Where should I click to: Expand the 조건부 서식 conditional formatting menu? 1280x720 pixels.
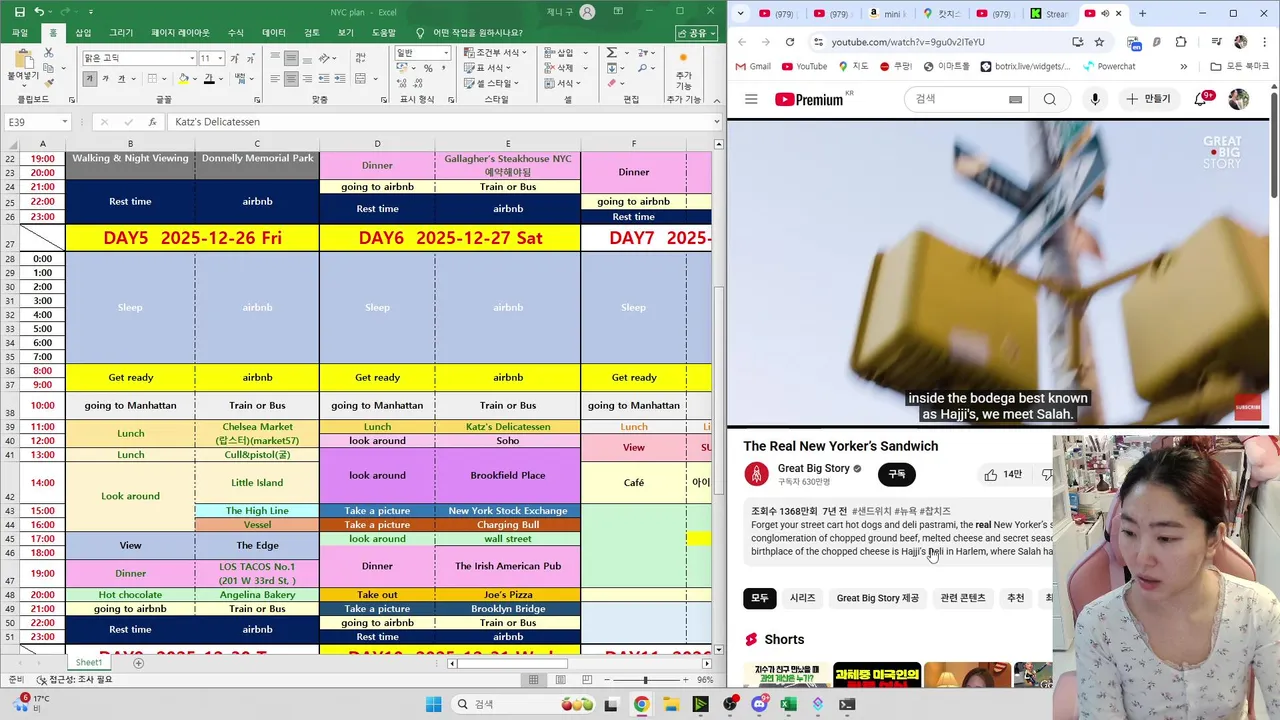coord(496,52)
